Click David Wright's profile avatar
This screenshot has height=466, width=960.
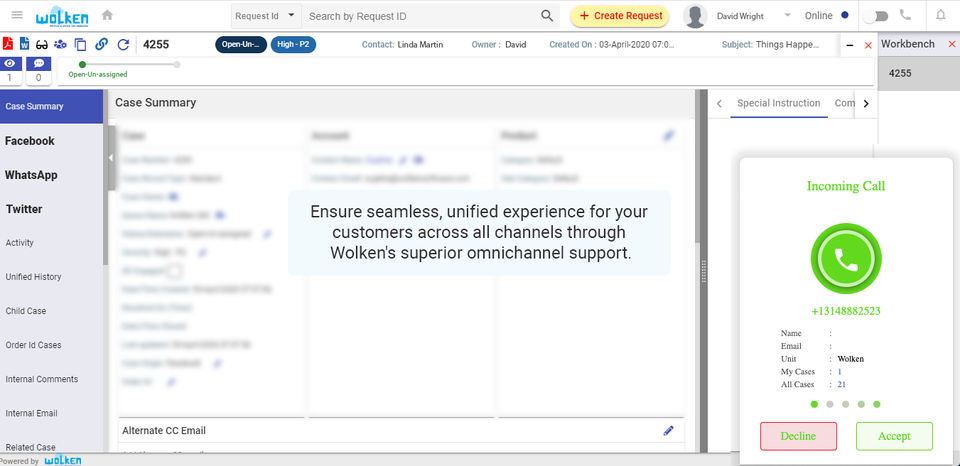coord(695,16)
